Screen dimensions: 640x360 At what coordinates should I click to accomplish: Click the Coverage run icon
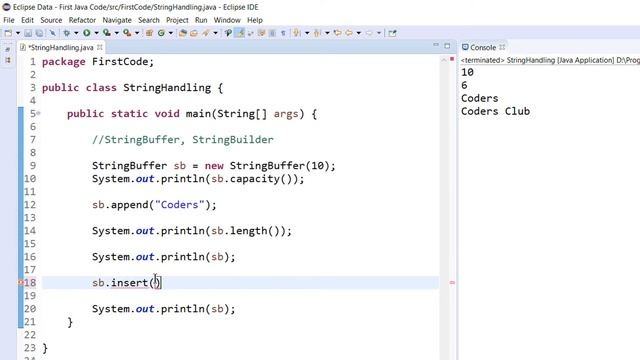tap(107, 33)
